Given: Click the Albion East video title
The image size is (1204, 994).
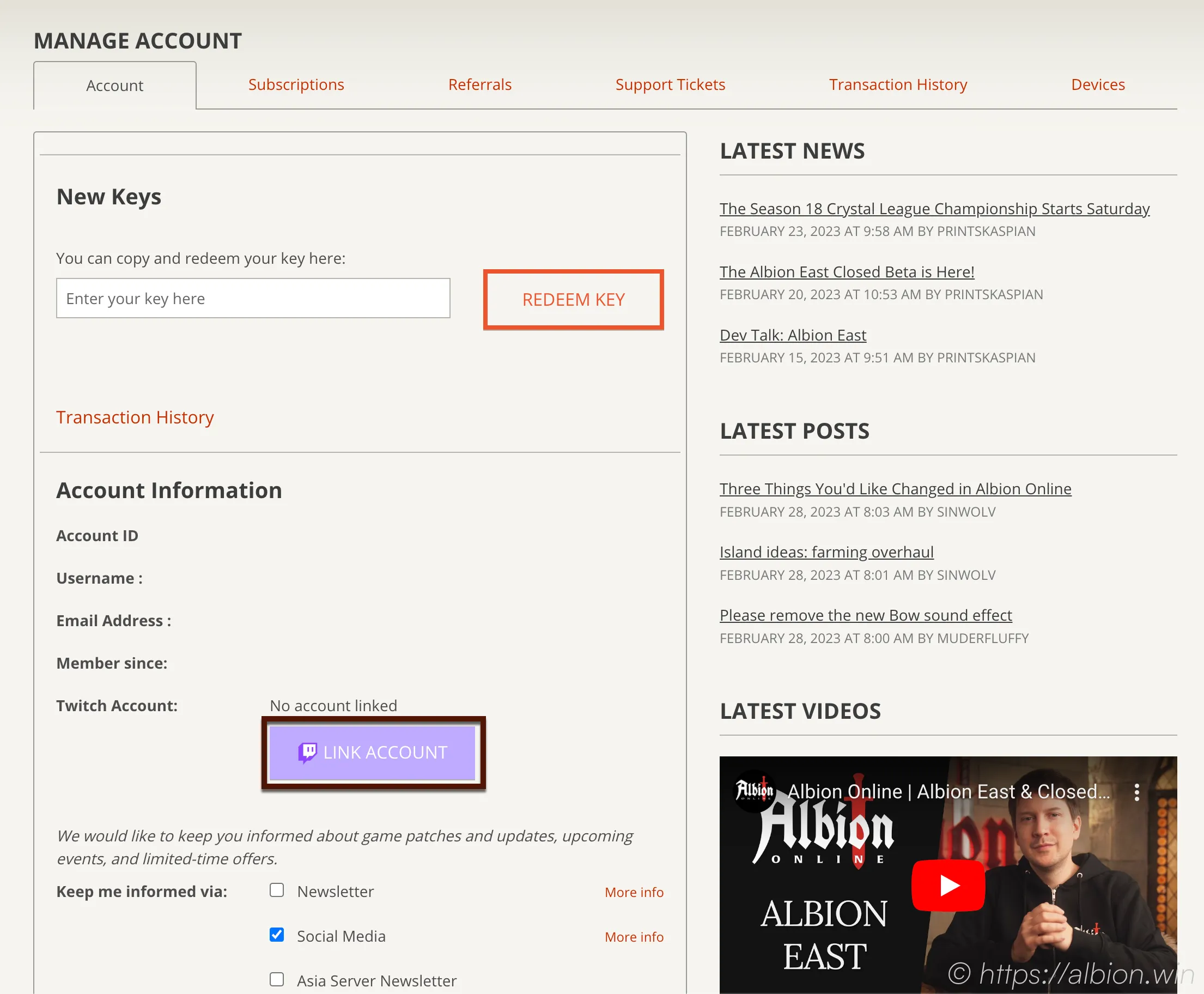Looking at the screenshot, I should click(948, 792).
